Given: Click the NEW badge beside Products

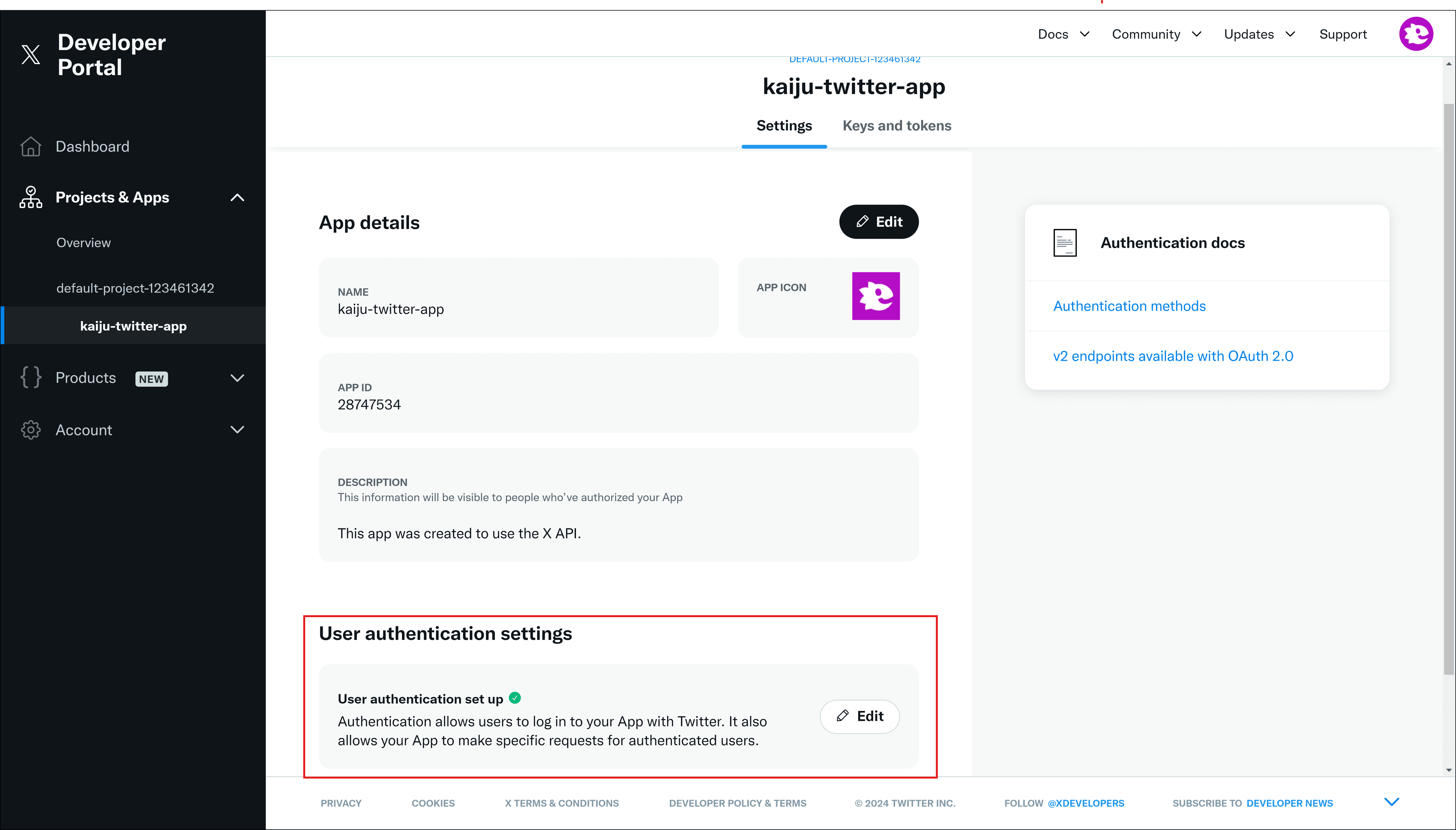Looking at the screenshot, I should point(152,379).
